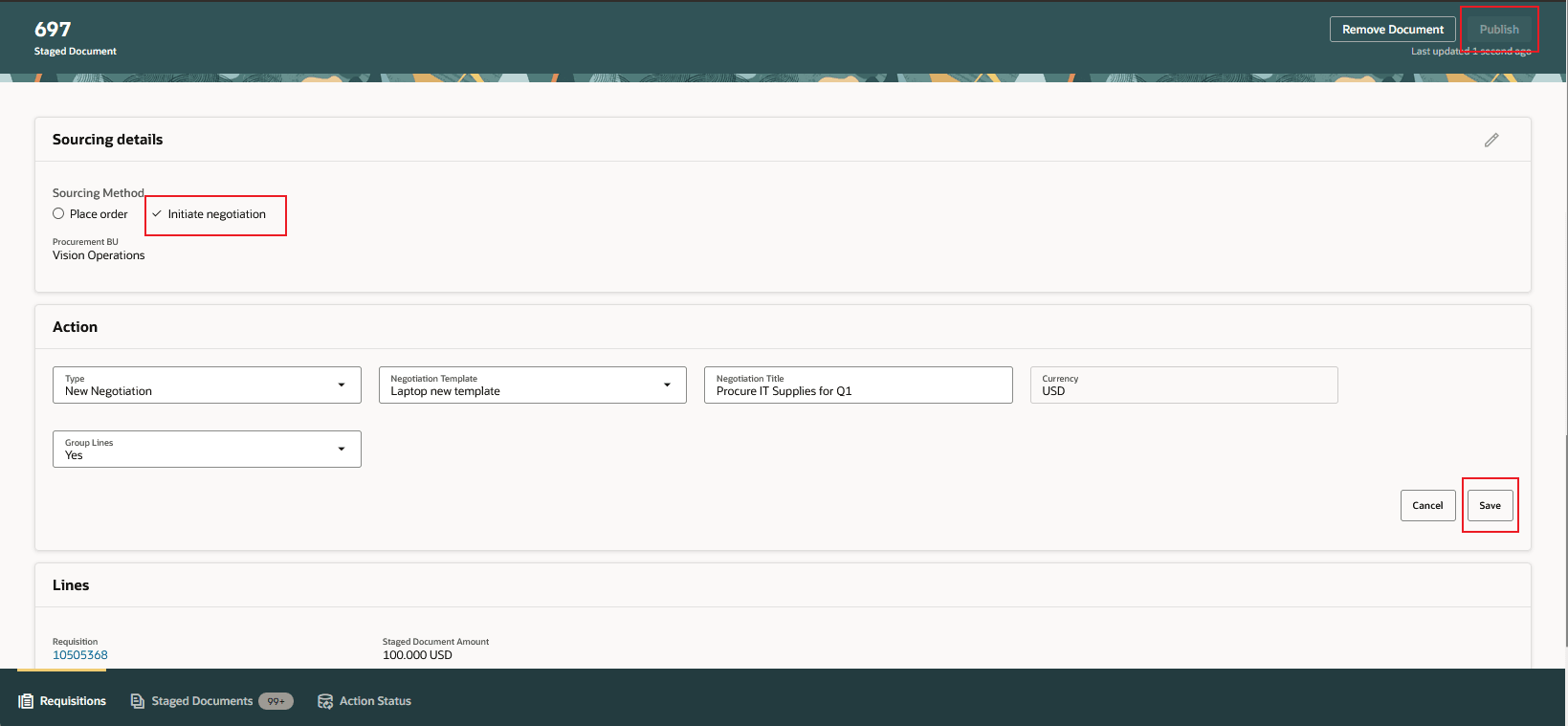Click the 697 document number heading
This screenshot has height=726, width=1568.
[53, 30]
